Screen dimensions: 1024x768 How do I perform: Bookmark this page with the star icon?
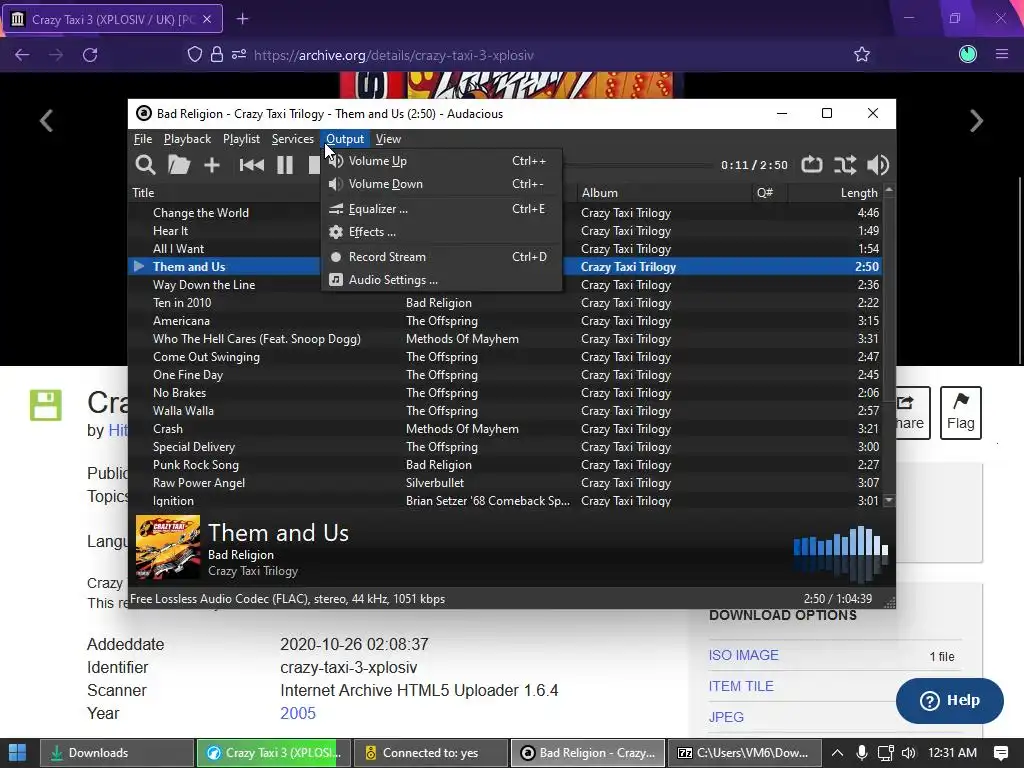(x=861, y=55)
